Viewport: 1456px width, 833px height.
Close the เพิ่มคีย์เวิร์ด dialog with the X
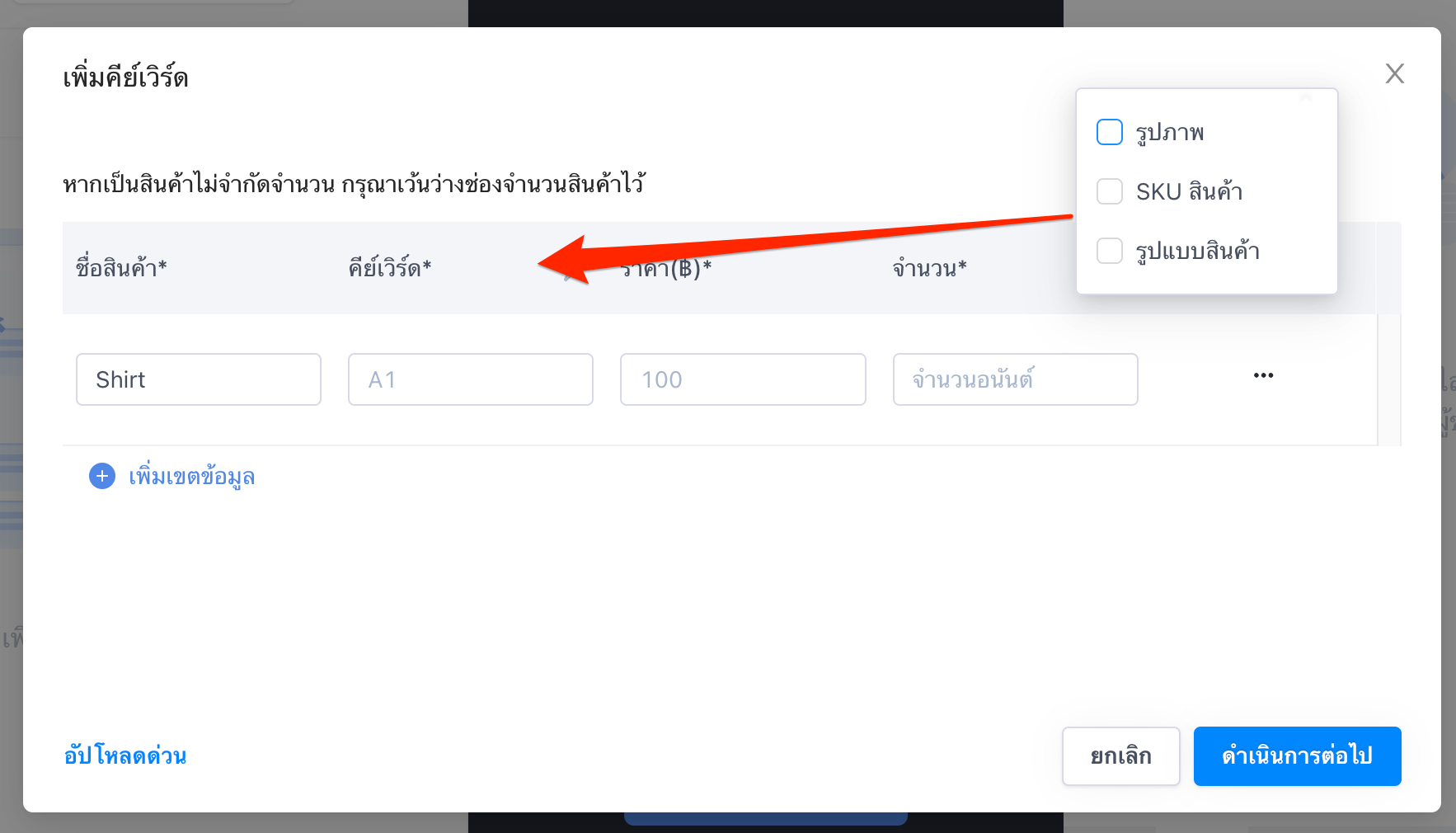1394,73
